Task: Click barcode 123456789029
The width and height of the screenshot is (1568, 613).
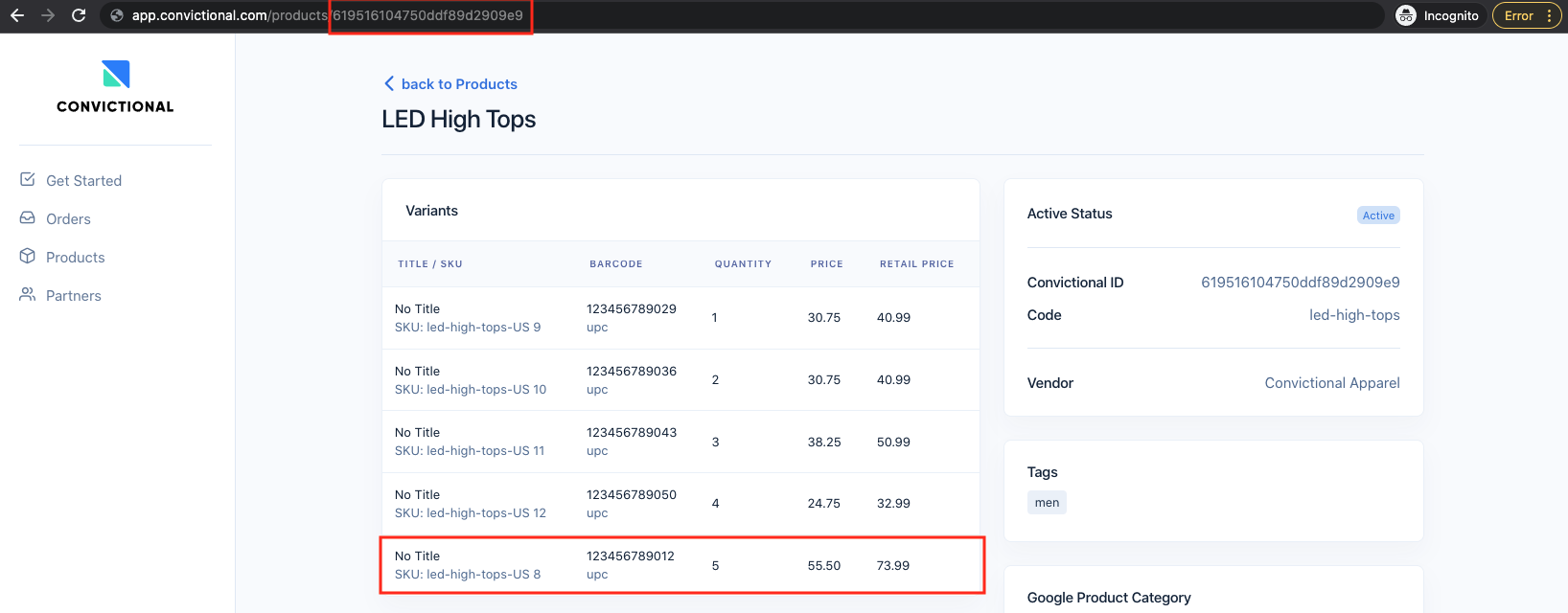Action: tap(632, 308)
